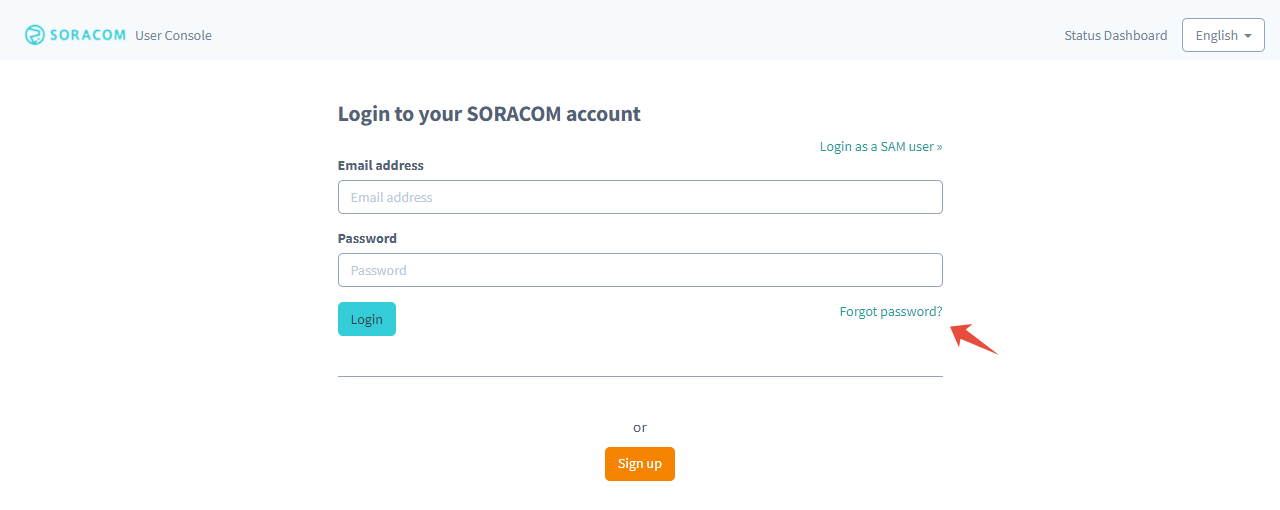This screenshot has width=1280, height=510.
Task: Open the Forgot password? link
Action: point(891,311)
